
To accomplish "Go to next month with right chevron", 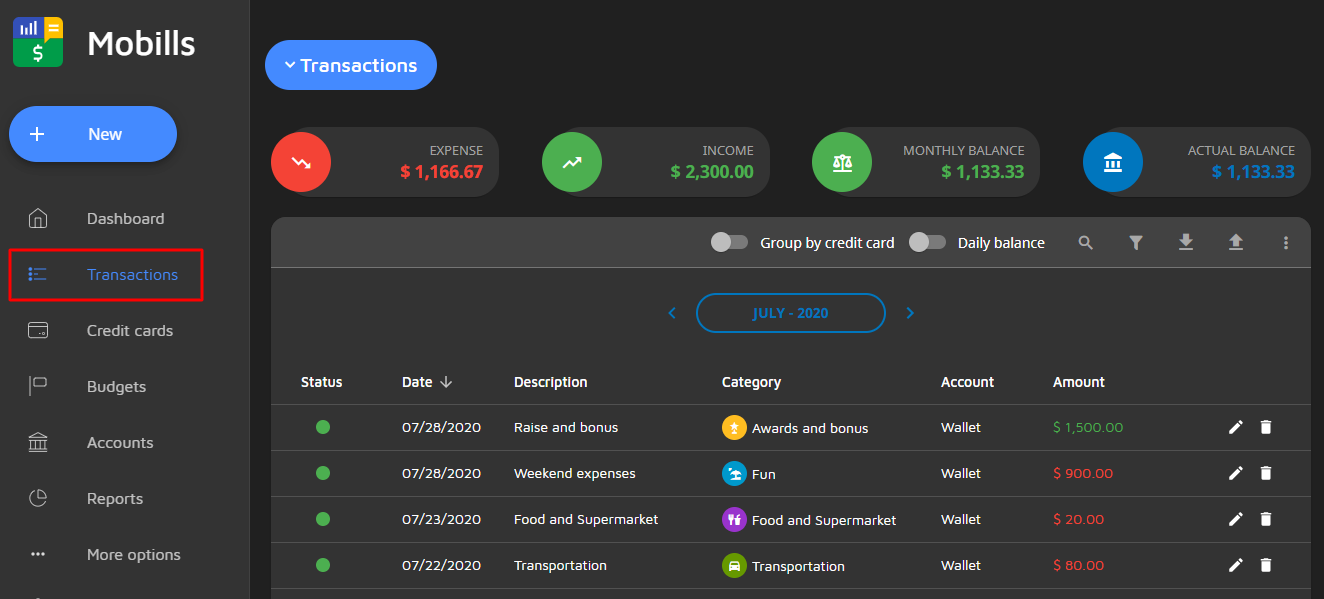I will pos(910,313).
